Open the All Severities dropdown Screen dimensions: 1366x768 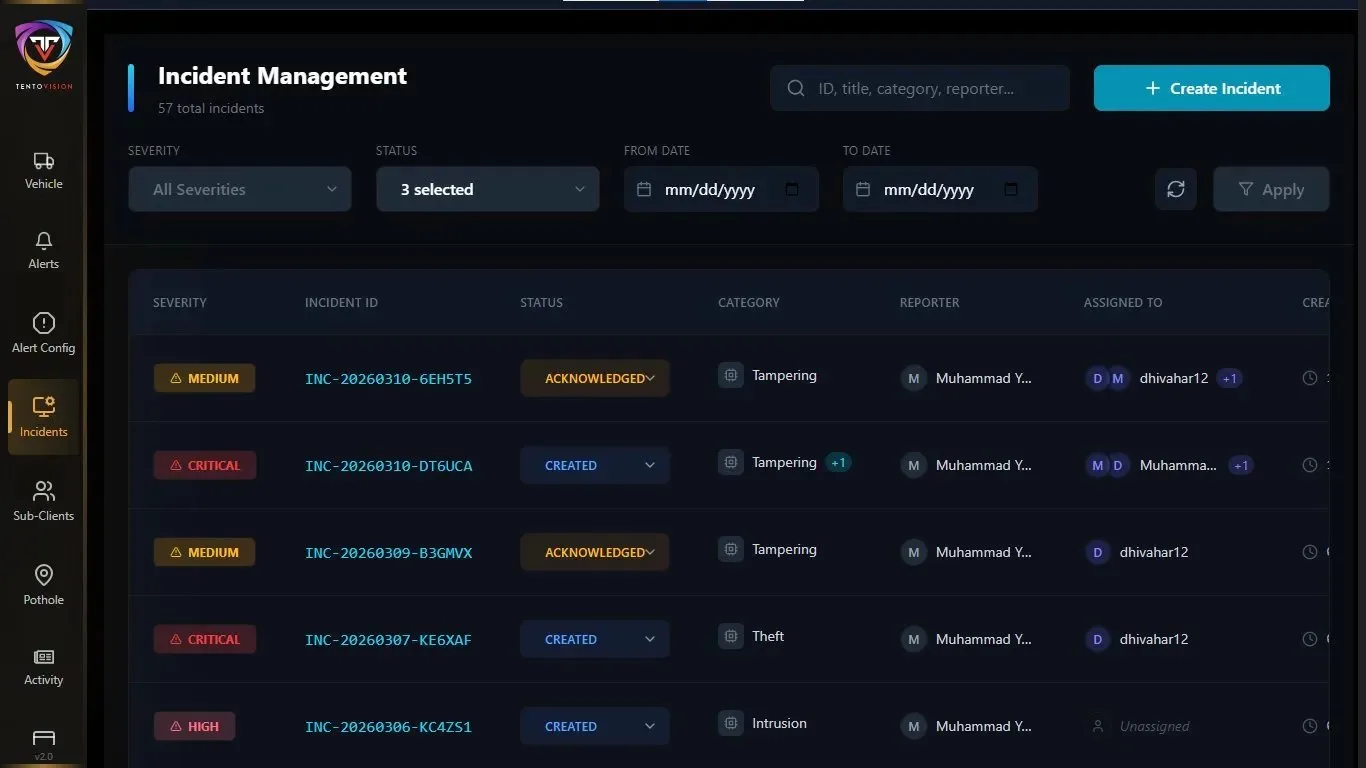pyautogui.click(x=240, y=189)
